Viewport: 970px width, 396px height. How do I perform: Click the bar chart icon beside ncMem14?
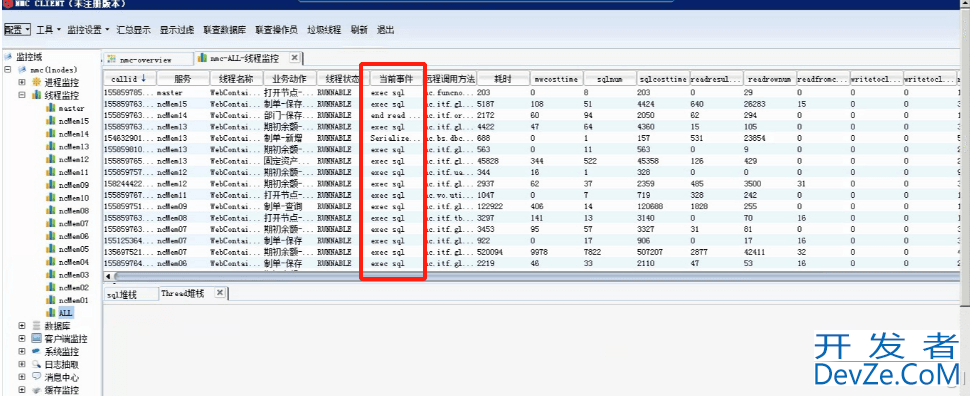coord(51,134)
